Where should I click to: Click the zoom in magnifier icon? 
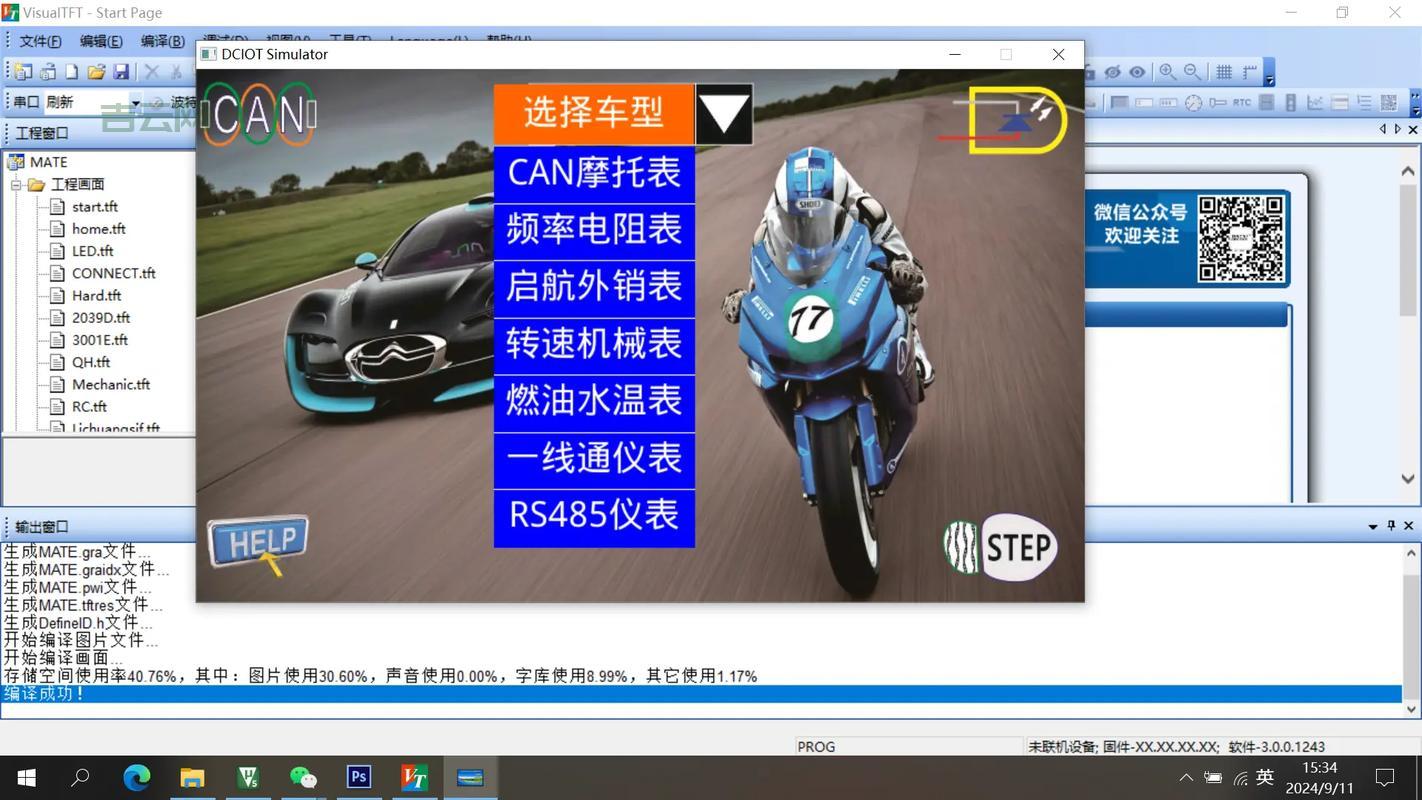pyautogui.click(x=1167, y=72)
